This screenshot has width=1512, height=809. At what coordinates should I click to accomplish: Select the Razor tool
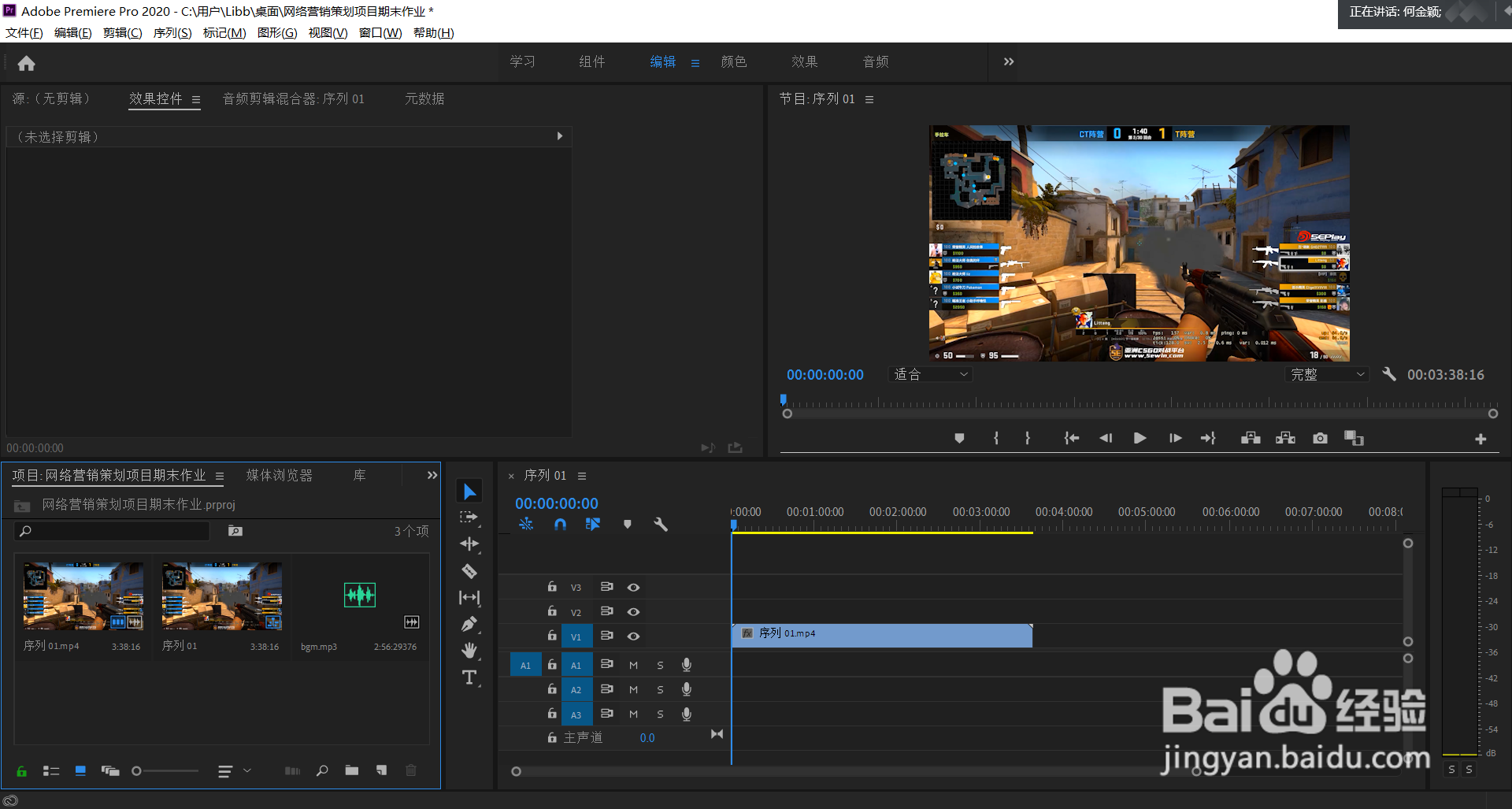pyautogui.click(x=469, y=571)
